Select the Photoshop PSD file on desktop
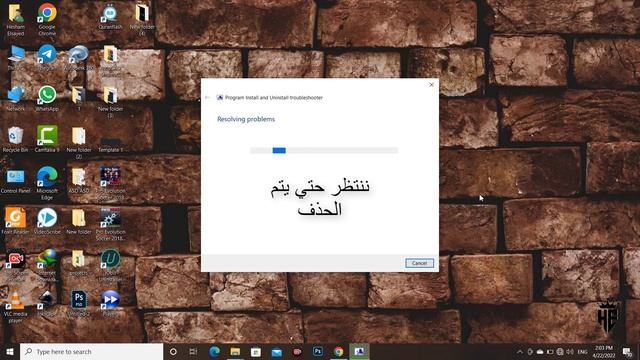Screen dimensions: 640x360 [x=79, y=303]
